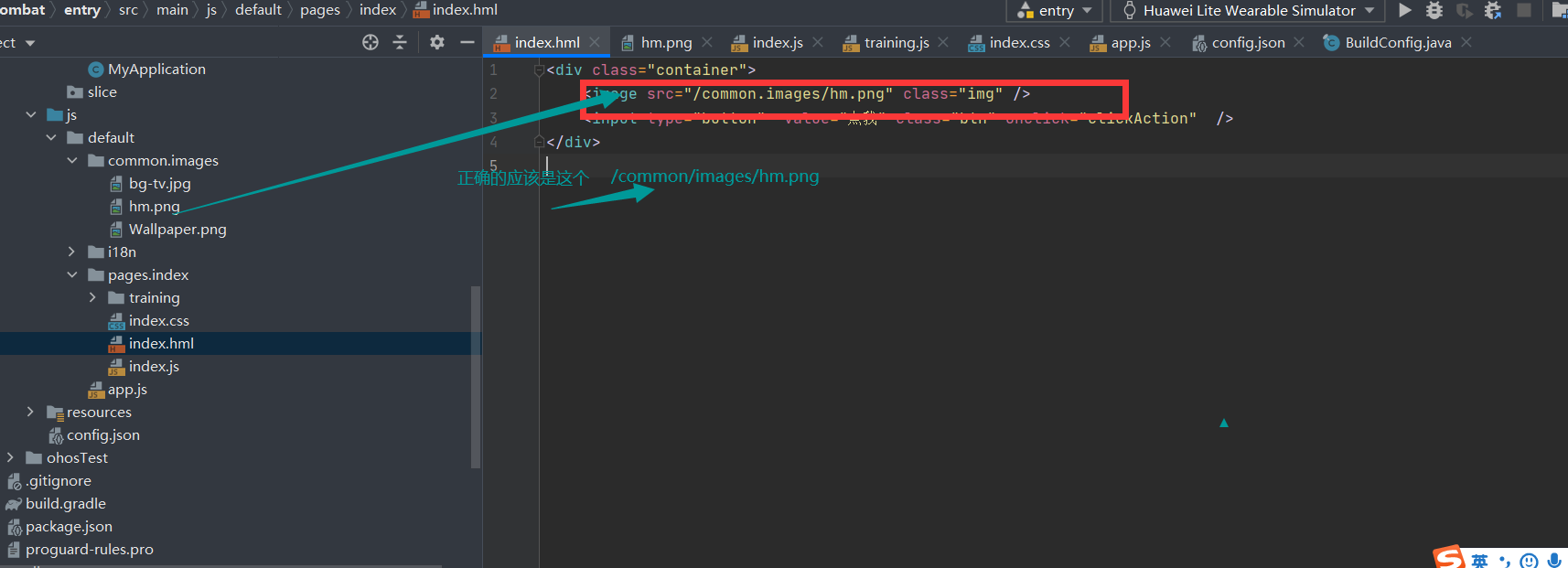
Task: Close the hm.png tab
Action: (707, 42)
